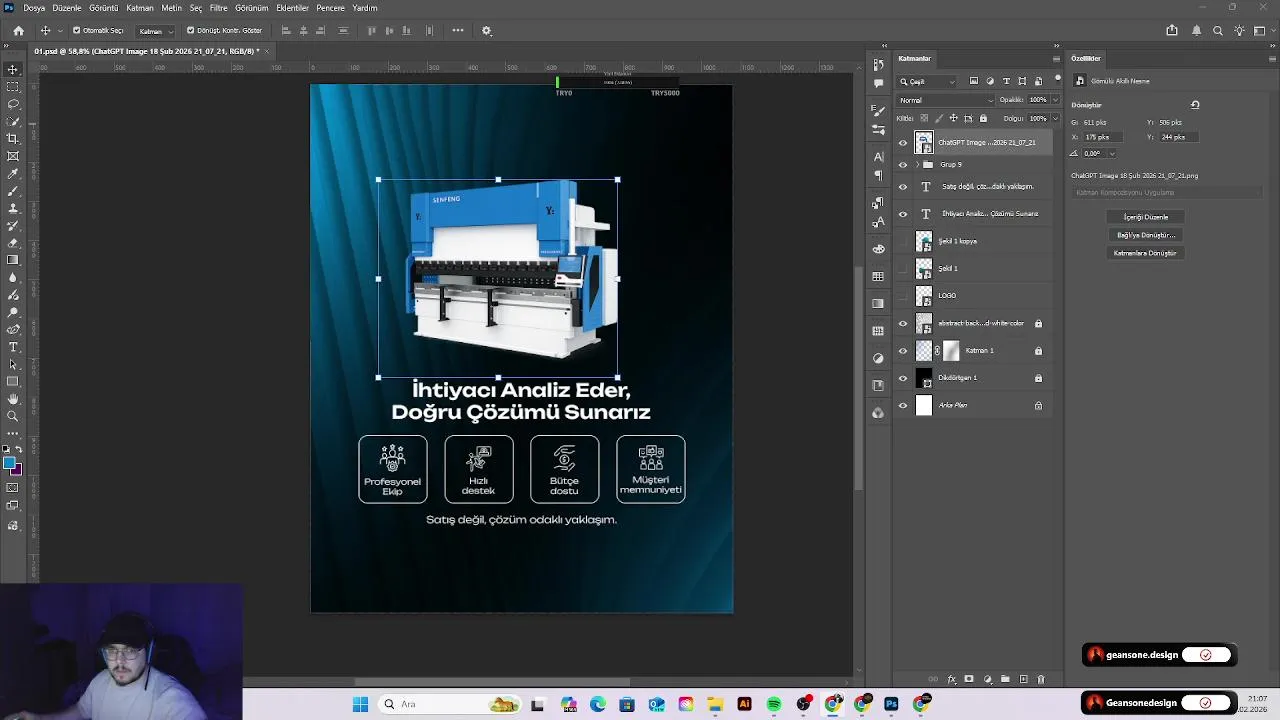1280x720 pixels.
Task: Click the blue foreground color swatch
Action: [10, 463]
